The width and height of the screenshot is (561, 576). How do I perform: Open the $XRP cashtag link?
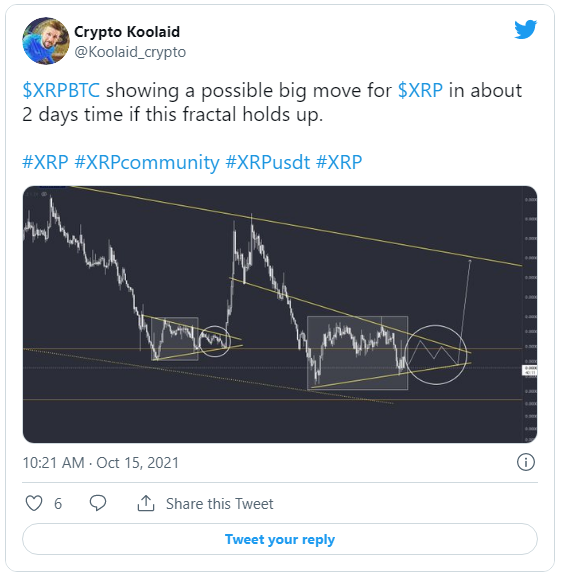tap(420, 90)
